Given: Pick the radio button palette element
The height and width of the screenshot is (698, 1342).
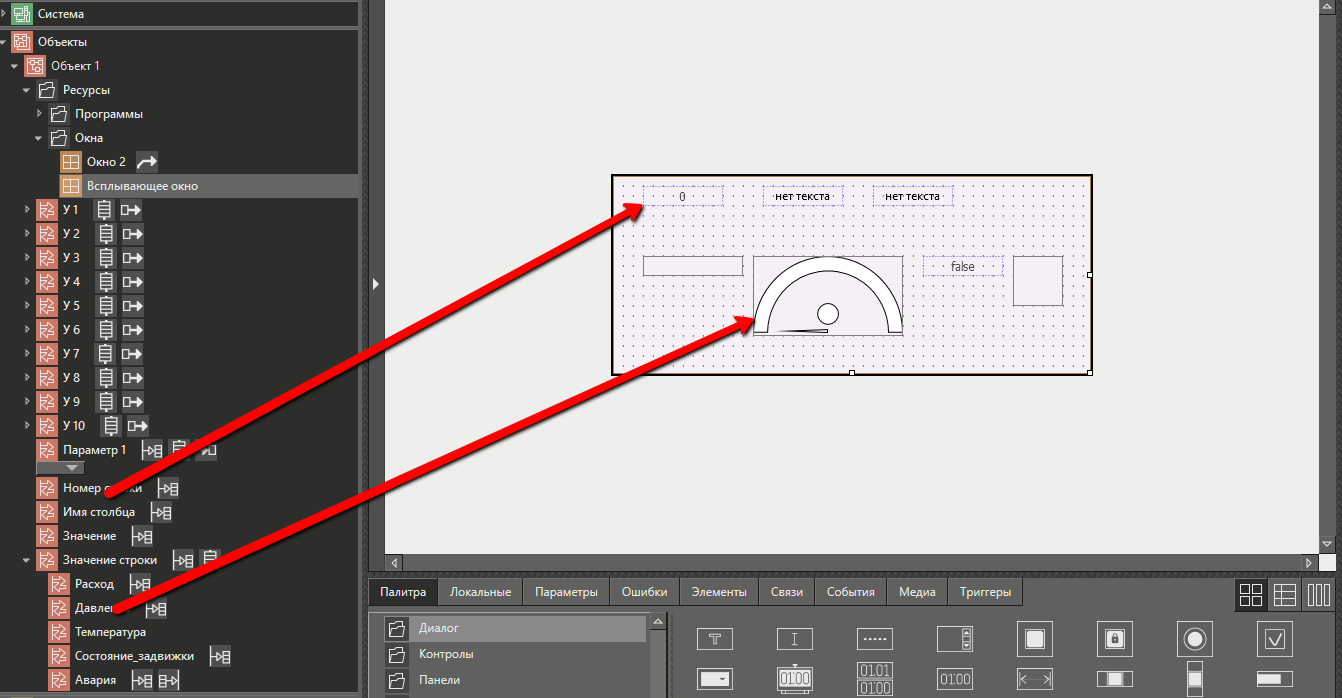Looking at the screenshot, I should pos(1194,638).
